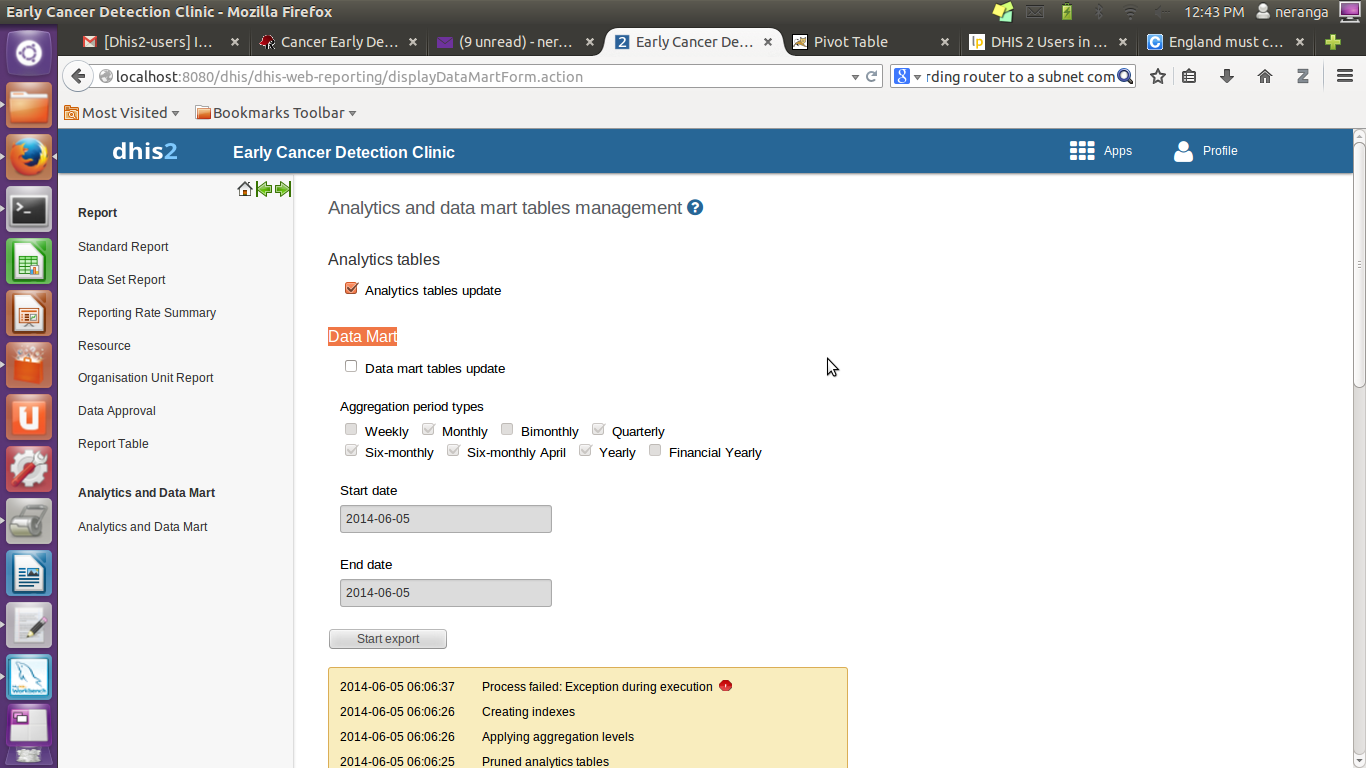1366x768 pixels.
Task: Open the Firefox downloads arrow icon
Action: coord(1227,76)
